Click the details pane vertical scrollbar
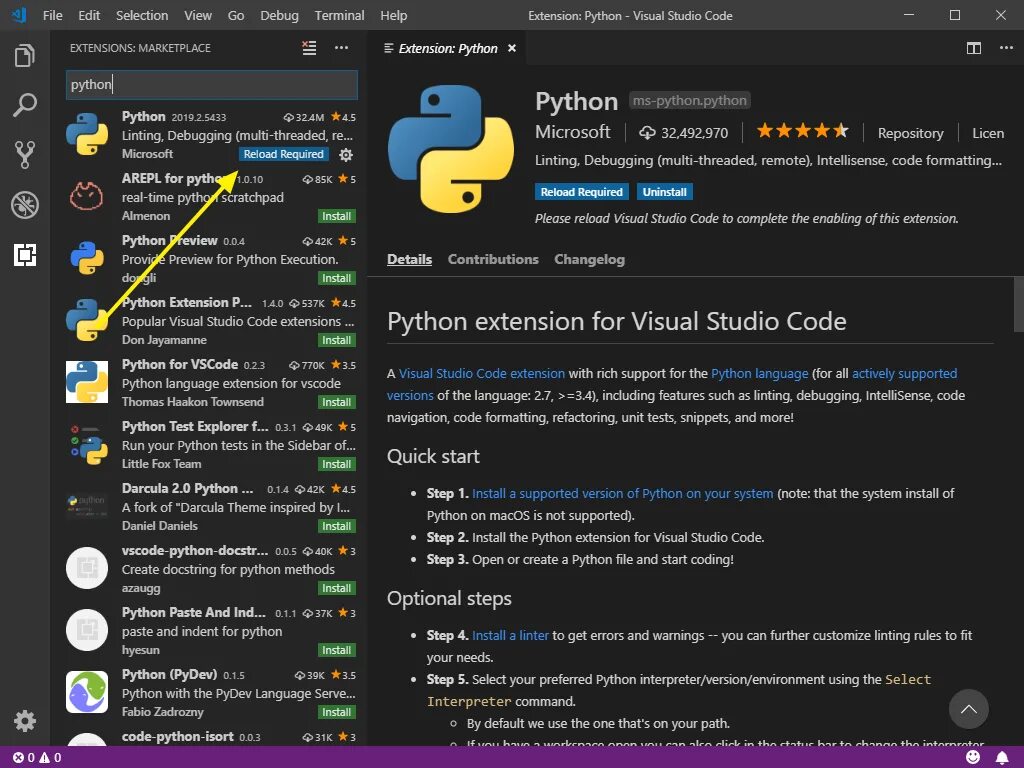The height and width of the screenshot is (768, 1024). (x=1018, y=304)
